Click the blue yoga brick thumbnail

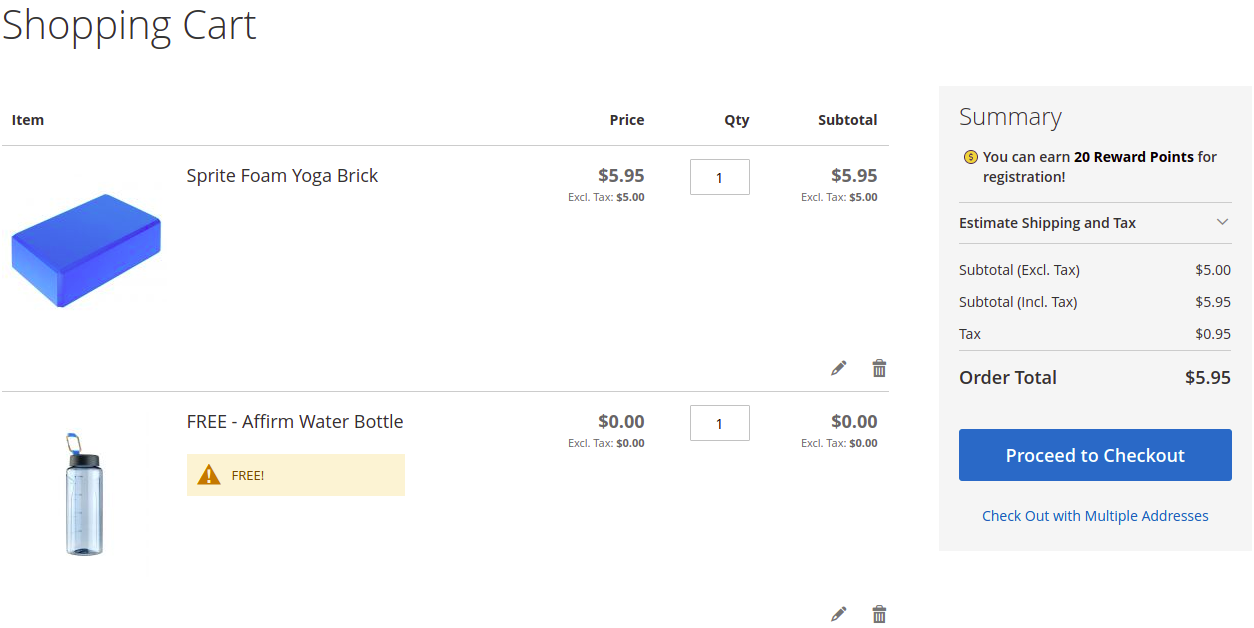86,250
